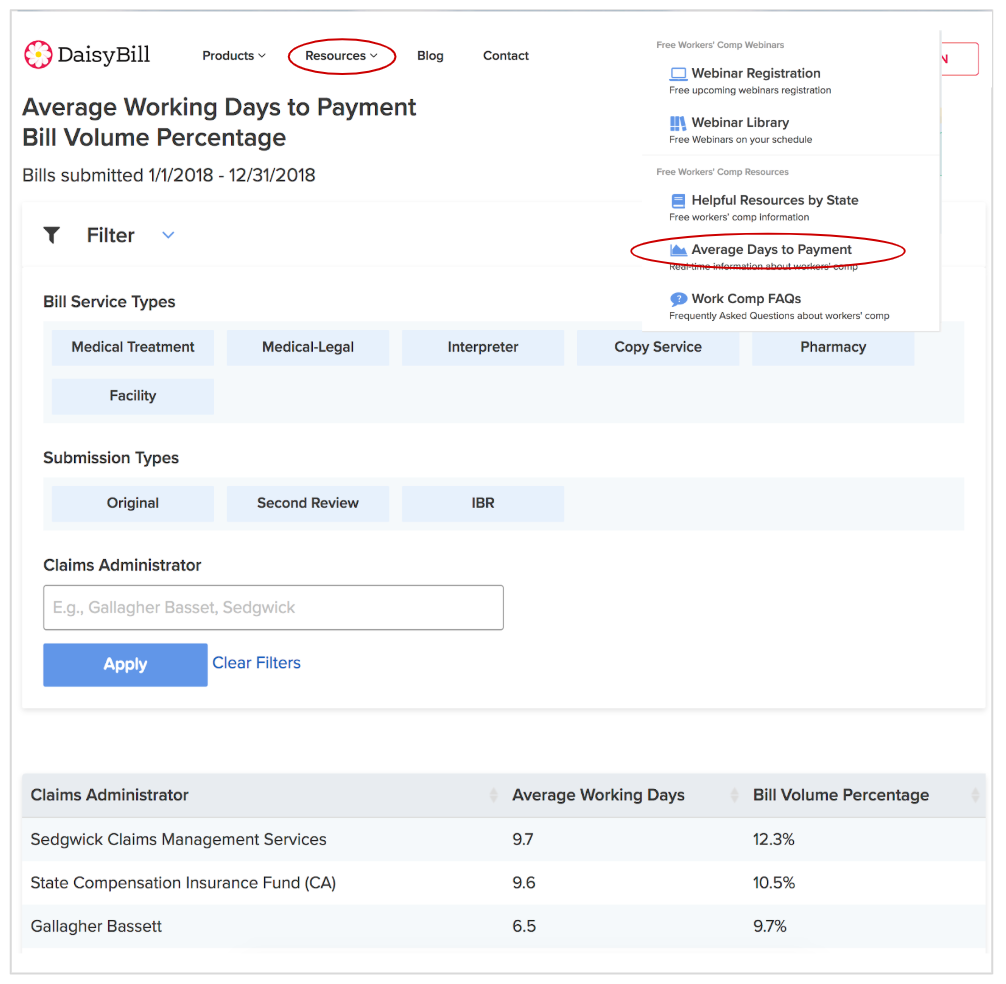Expand the Products dropdown menu

(x=234, y=56)
